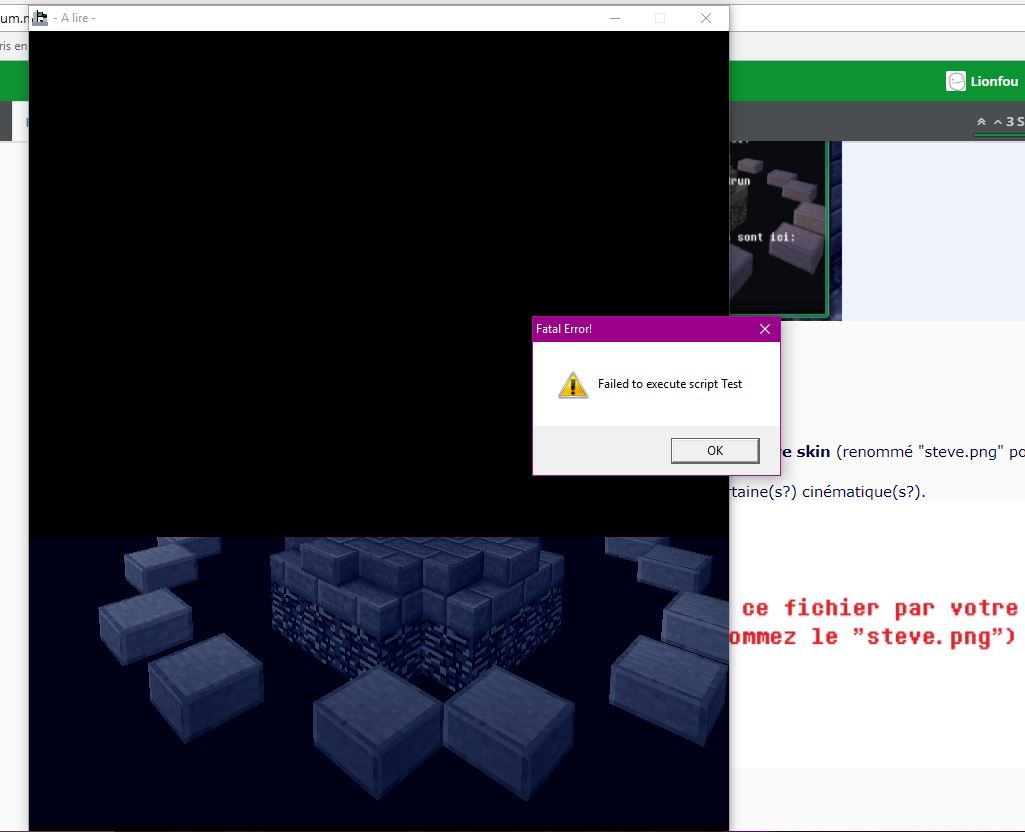Click the '- A lire -' window title text
Screen dimensions: 1025x832
pyautogui.click(x=75, y=18)
